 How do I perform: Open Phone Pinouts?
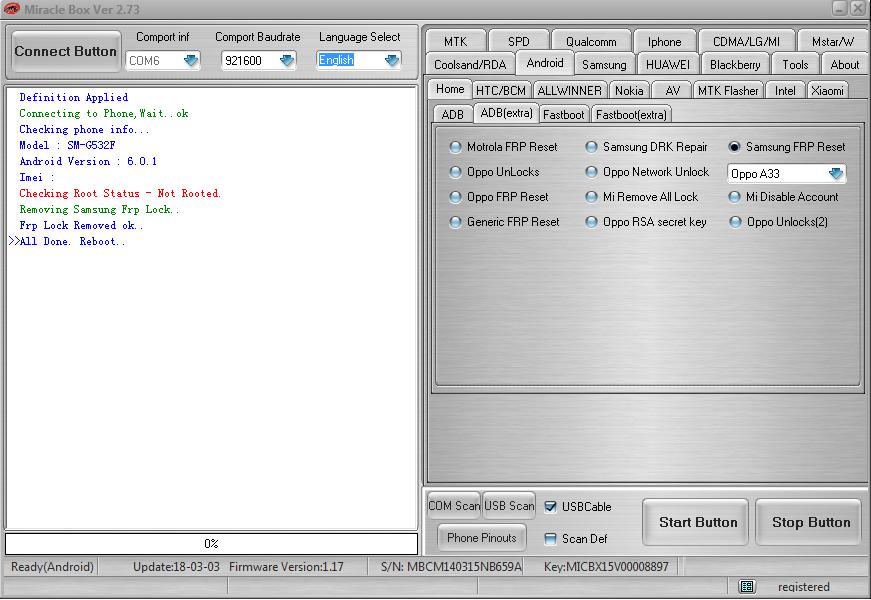click(482, 538)
